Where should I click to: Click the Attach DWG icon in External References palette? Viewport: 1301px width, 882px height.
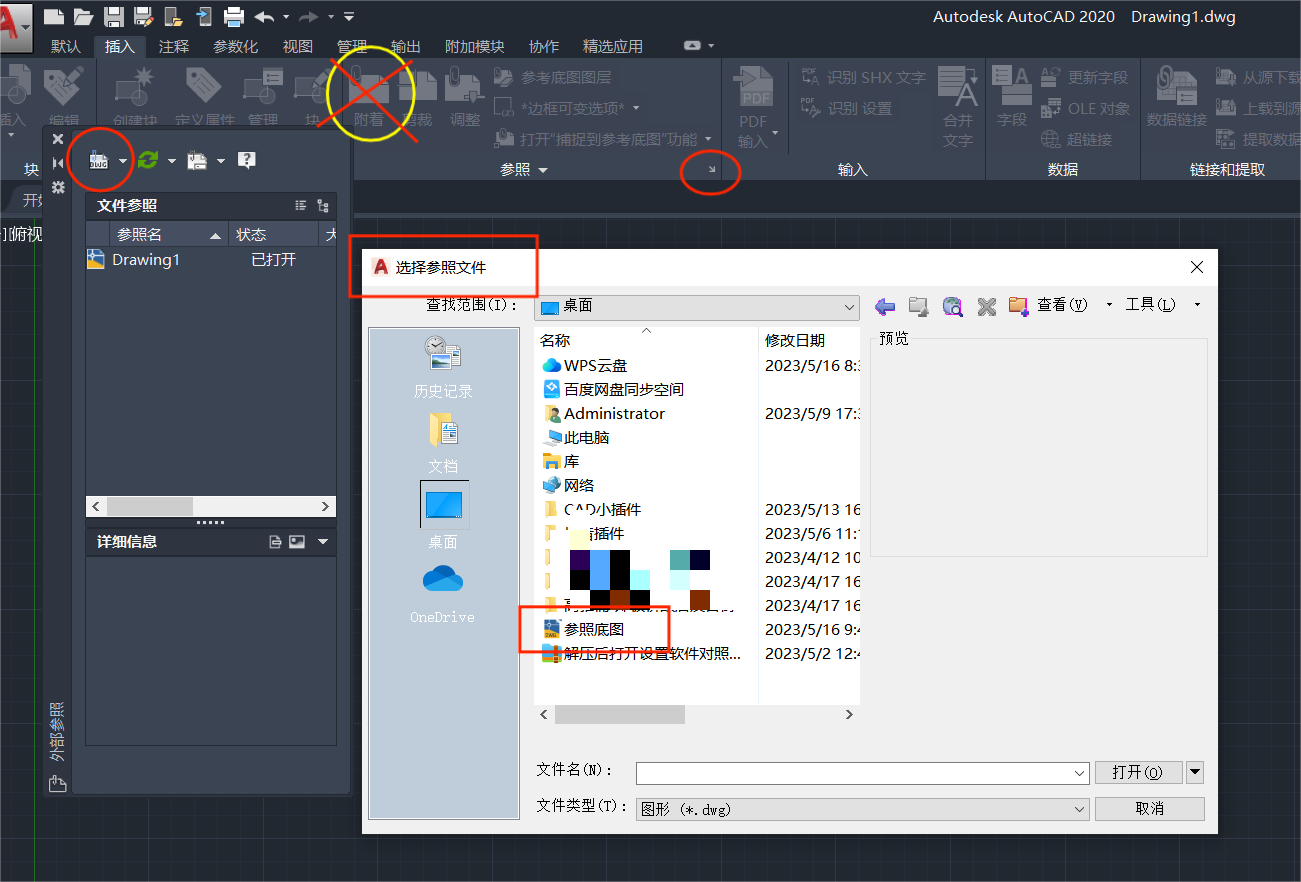(x=99, y=160)
